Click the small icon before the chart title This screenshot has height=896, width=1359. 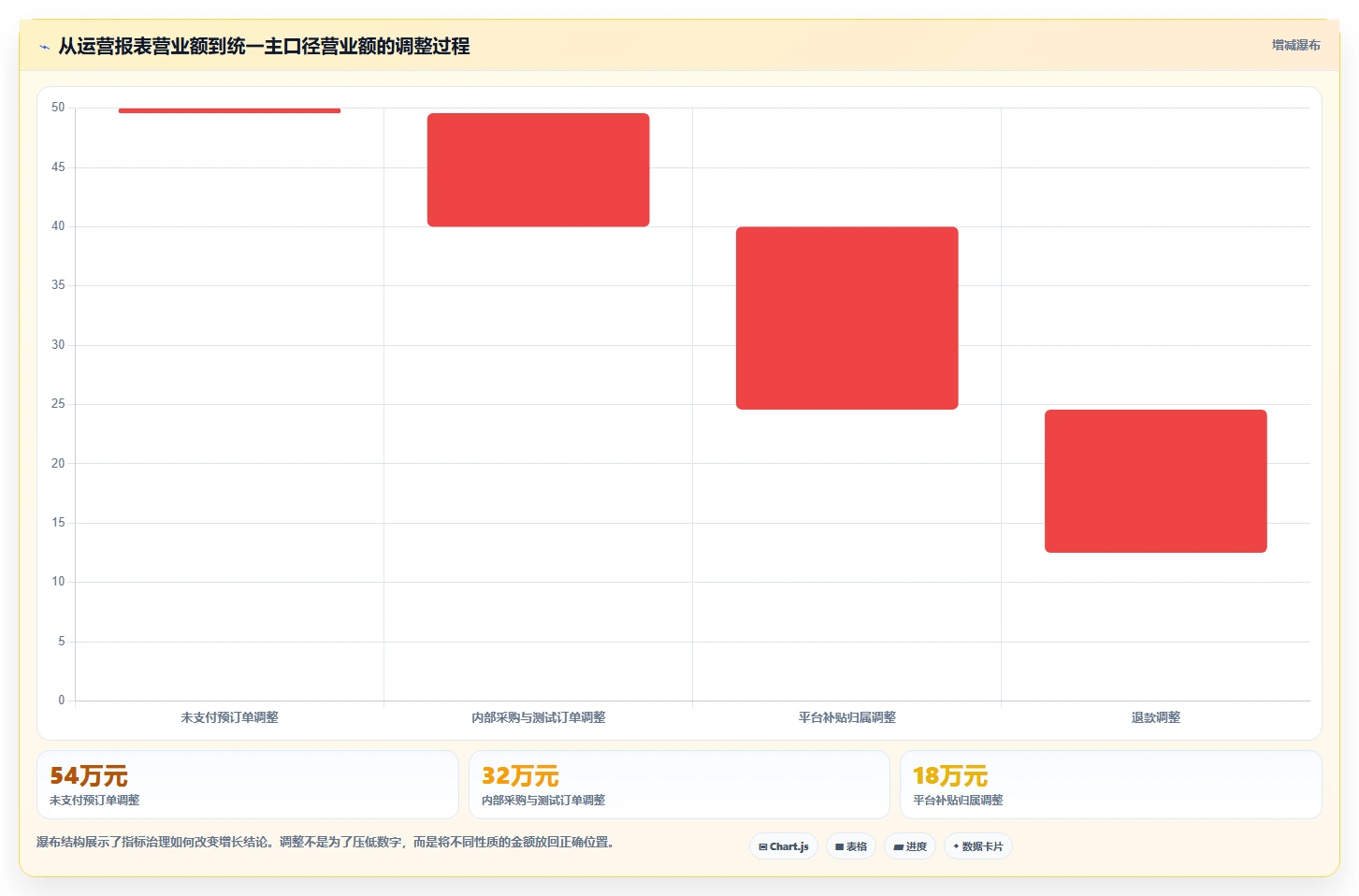tap(44, 47)
